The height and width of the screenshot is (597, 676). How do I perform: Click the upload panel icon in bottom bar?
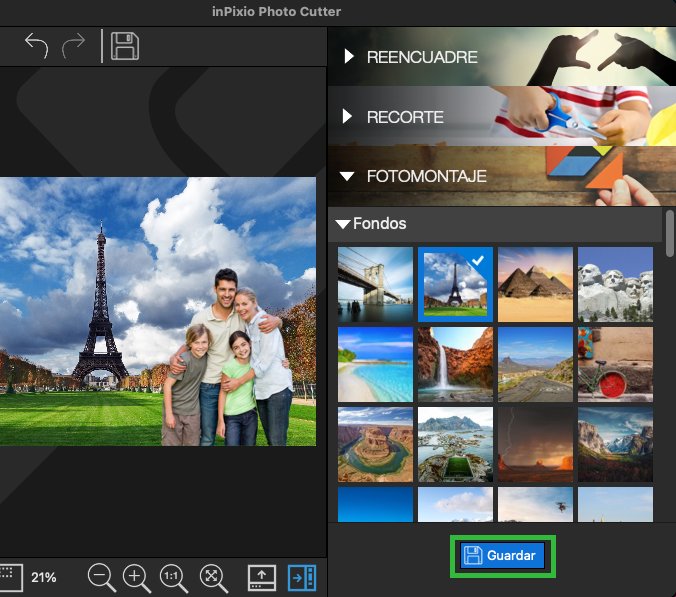coord(261,577)
